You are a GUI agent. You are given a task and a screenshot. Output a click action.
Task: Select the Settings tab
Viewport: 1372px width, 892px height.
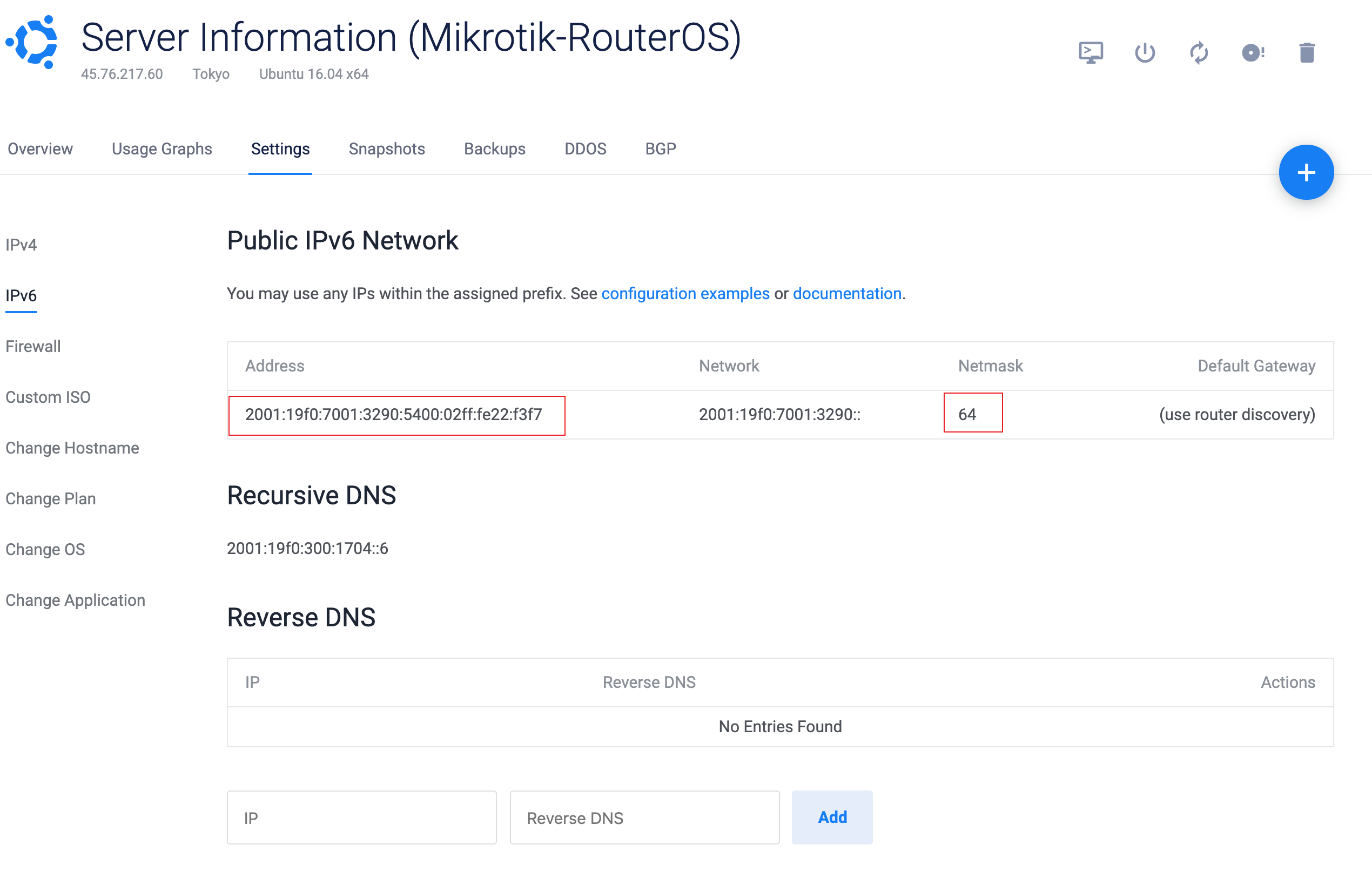pos(280,148)
